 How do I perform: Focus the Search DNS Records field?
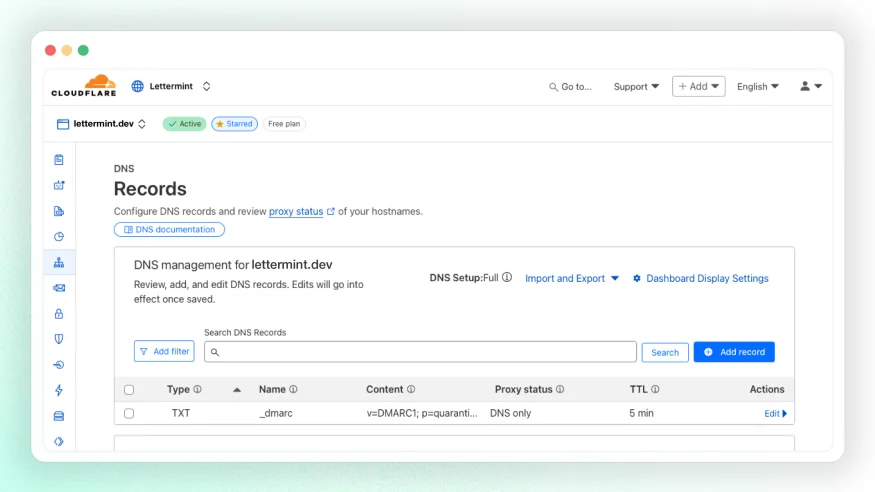click(x=420, y=352)
